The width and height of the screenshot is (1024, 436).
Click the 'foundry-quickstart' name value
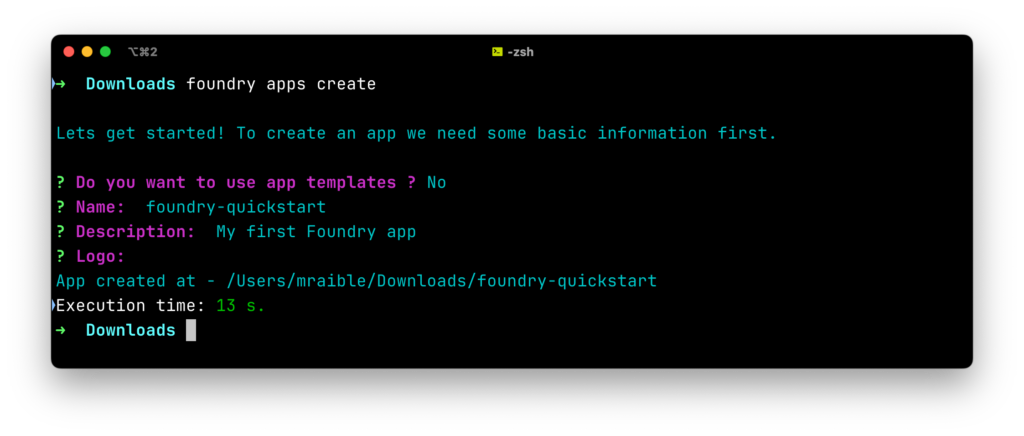[236, 208]
